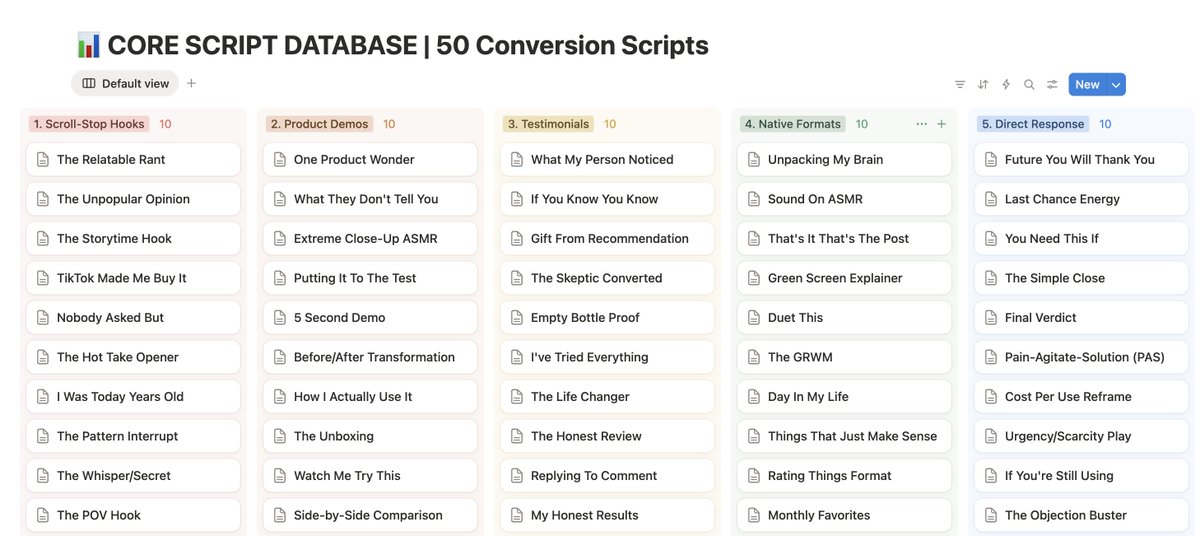Viewport: 1200px width, 536px height.
Task: Click the page icon of Side-by-Side Comparison
Action: [280, 516]
